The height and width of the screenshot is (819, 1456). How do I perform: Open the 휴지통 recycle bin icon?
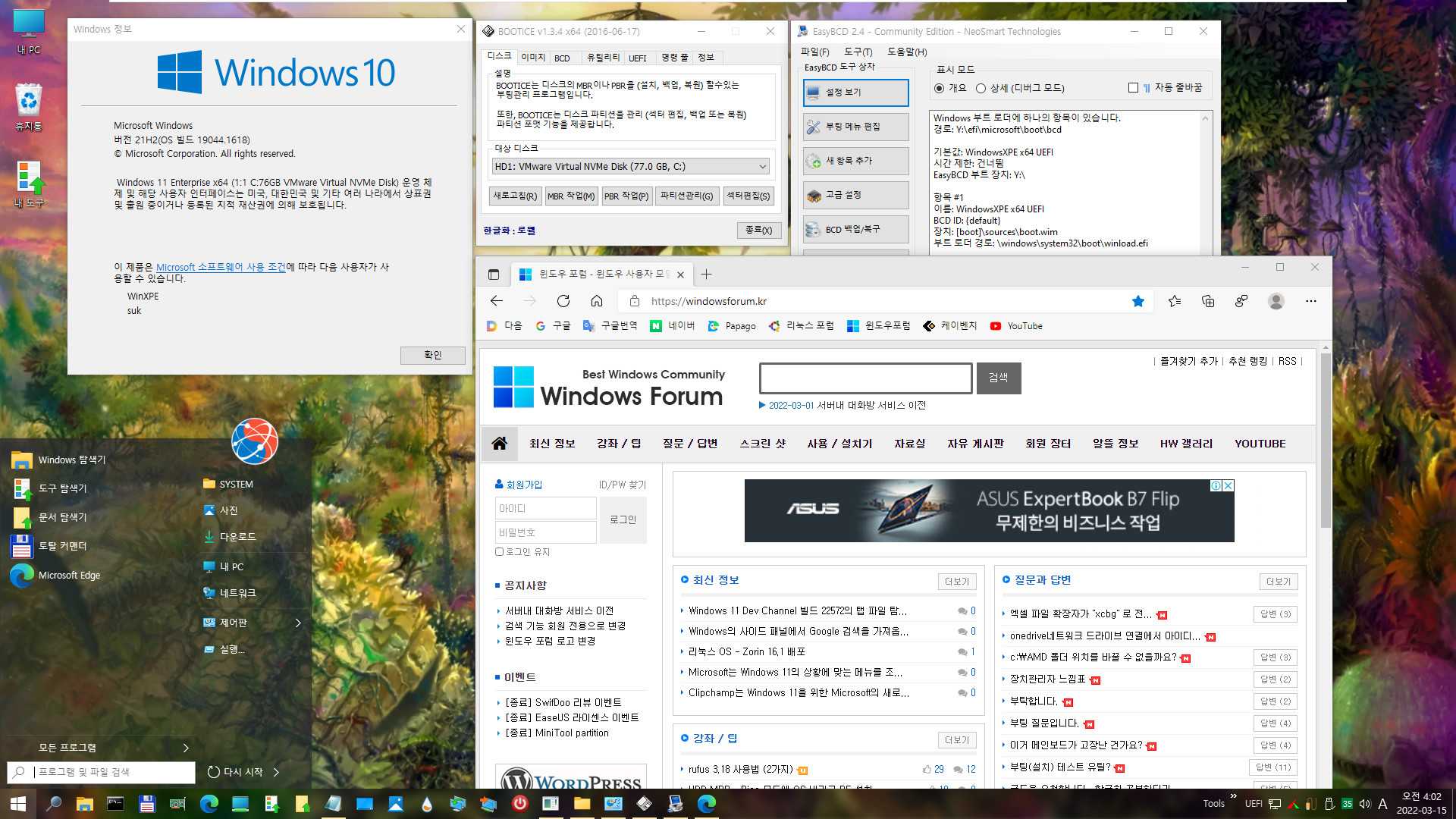(x=29, y=107)
